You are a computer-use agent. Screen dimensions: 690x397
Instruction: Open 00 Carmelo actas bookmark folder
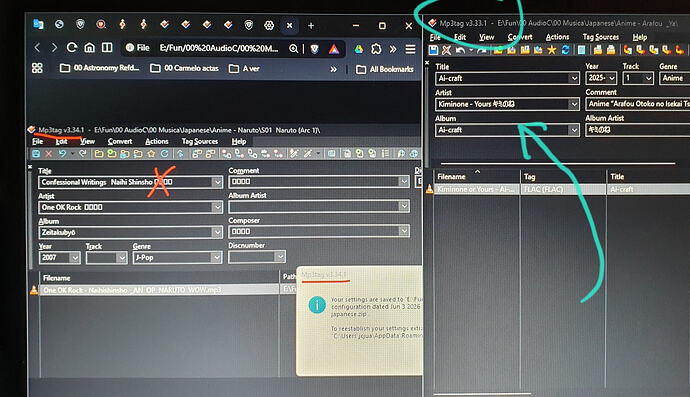184,68
